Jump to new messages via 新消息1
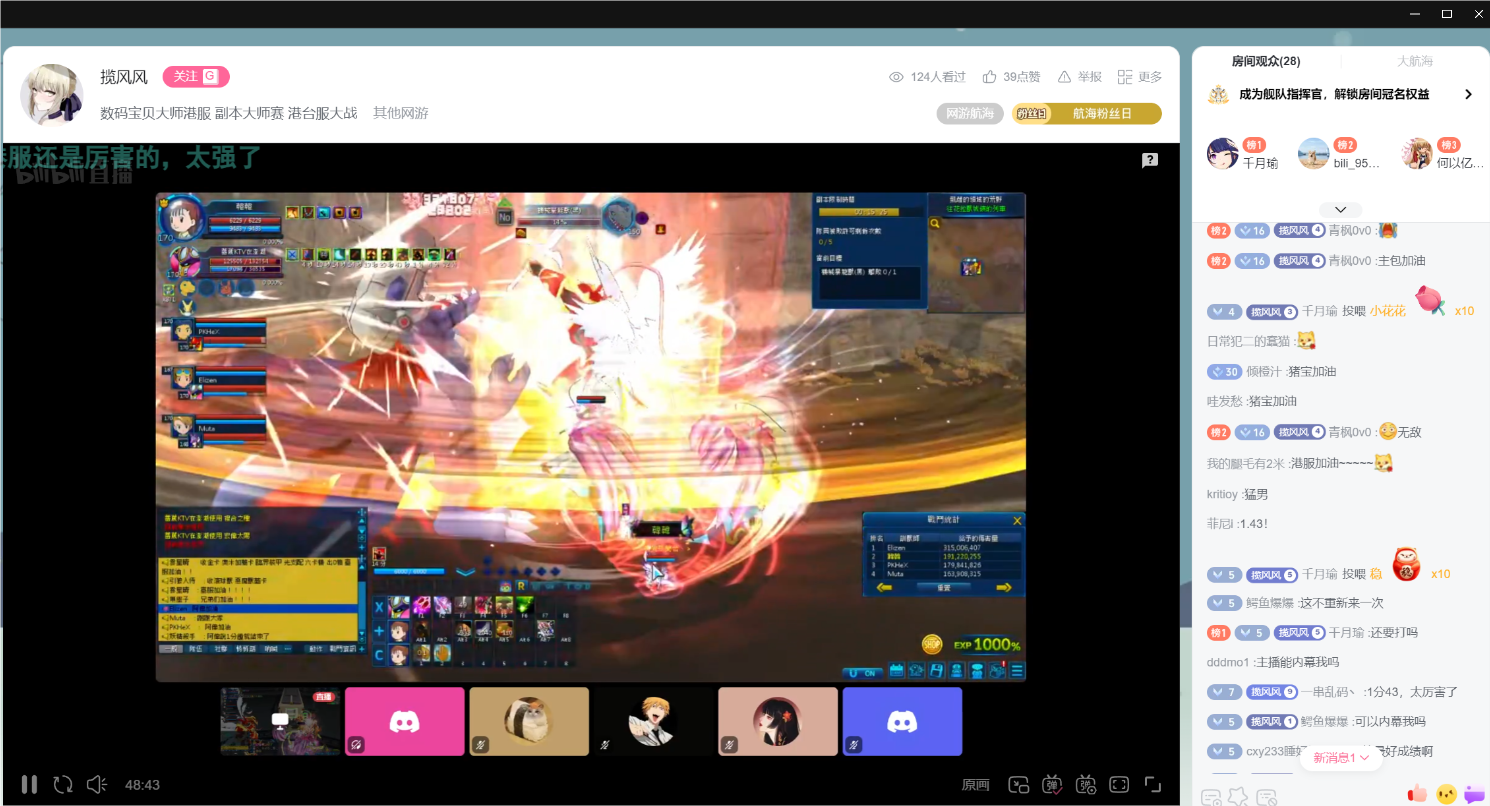The width and height of the screenshot is (1490, 806). (x=1341, y=758)
